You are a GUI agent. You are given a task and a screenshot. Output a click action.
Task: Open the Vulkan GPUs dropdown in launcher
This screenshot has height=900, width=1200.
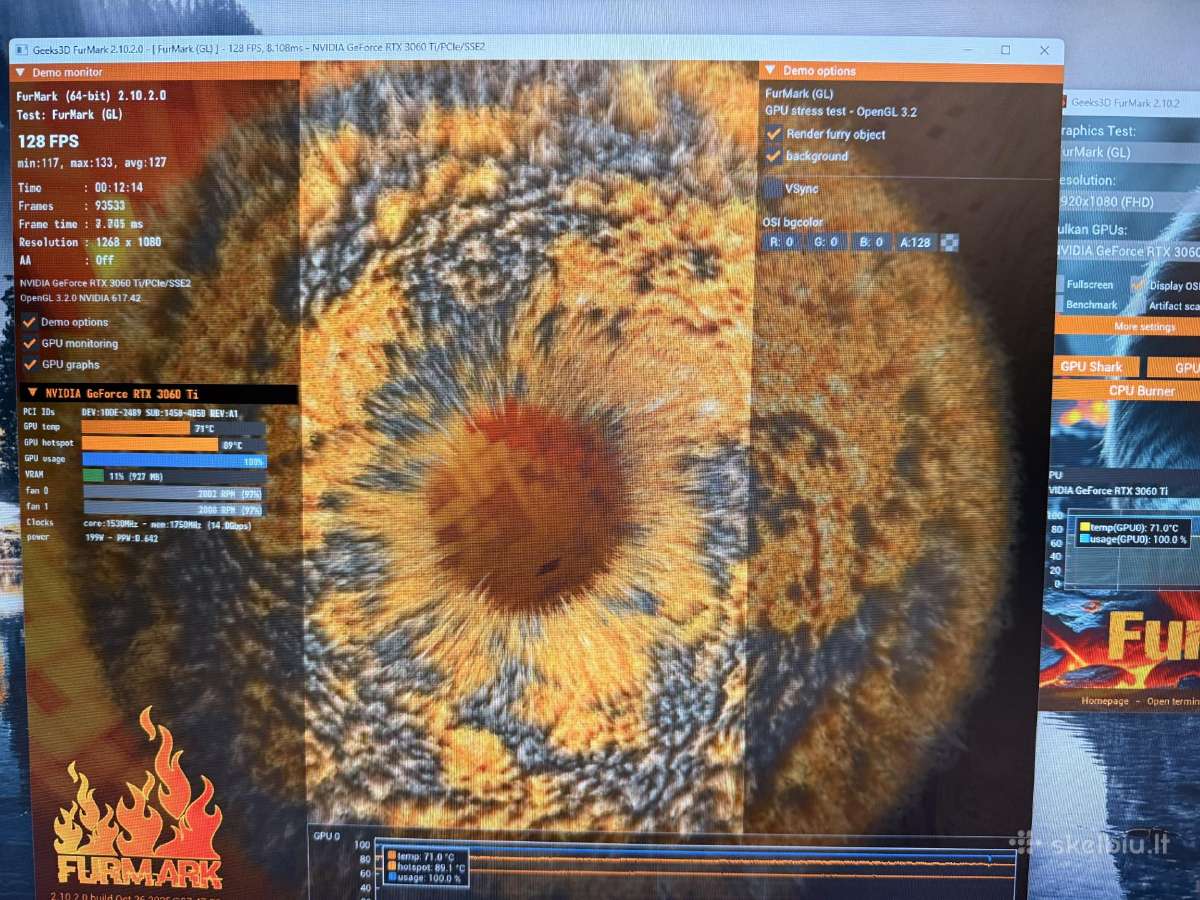tap(1128, 251)
